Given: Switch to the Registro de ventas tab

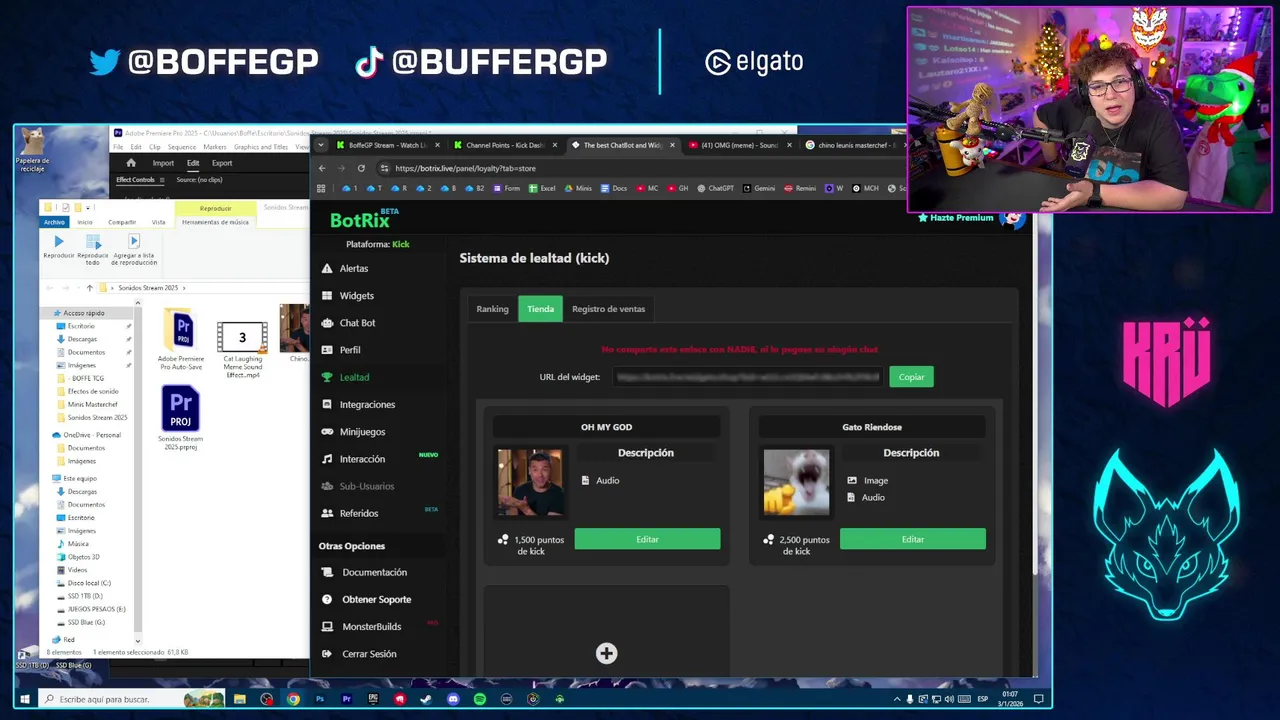Looking at the screenshot, I should [608, 309].
